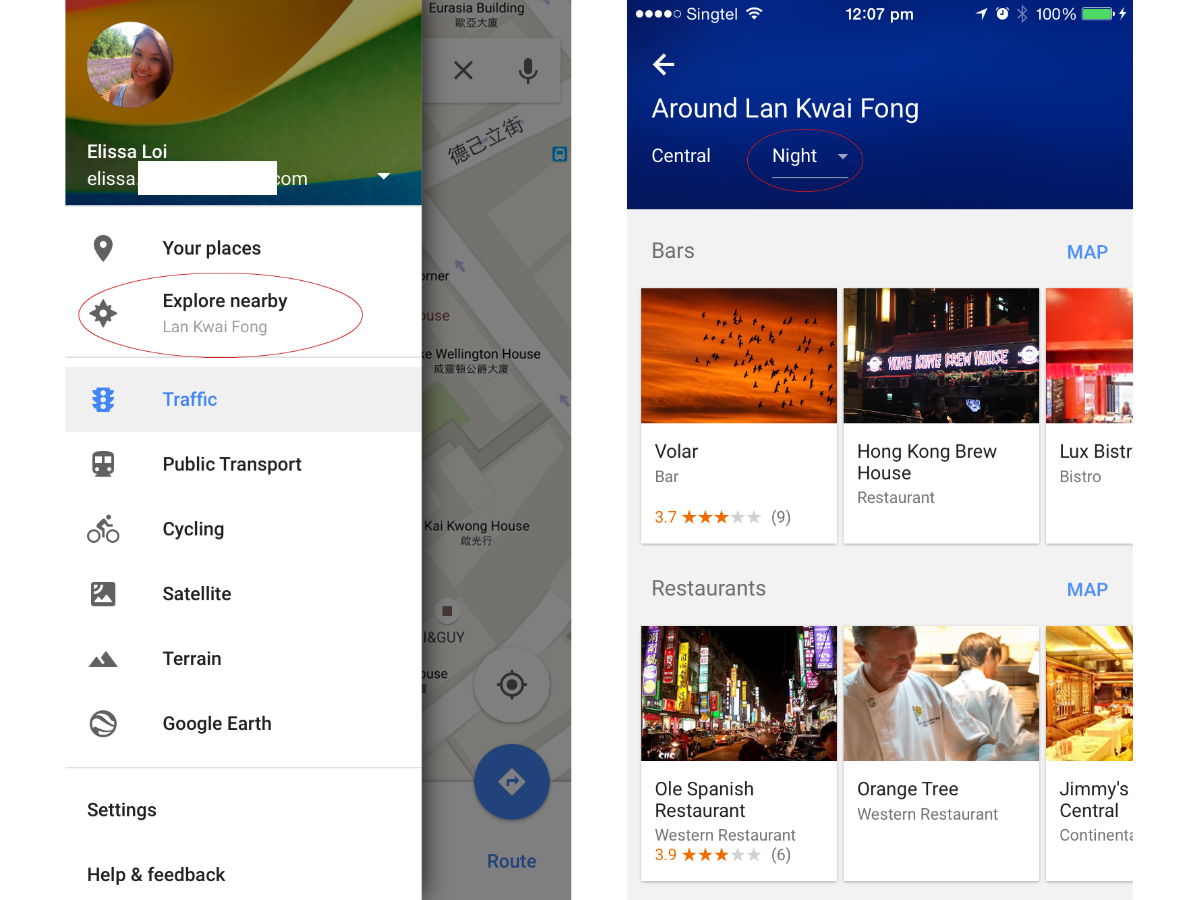Toggle the Traffic layer
This screenshot has width=1200, height=900.
(243, 400)
